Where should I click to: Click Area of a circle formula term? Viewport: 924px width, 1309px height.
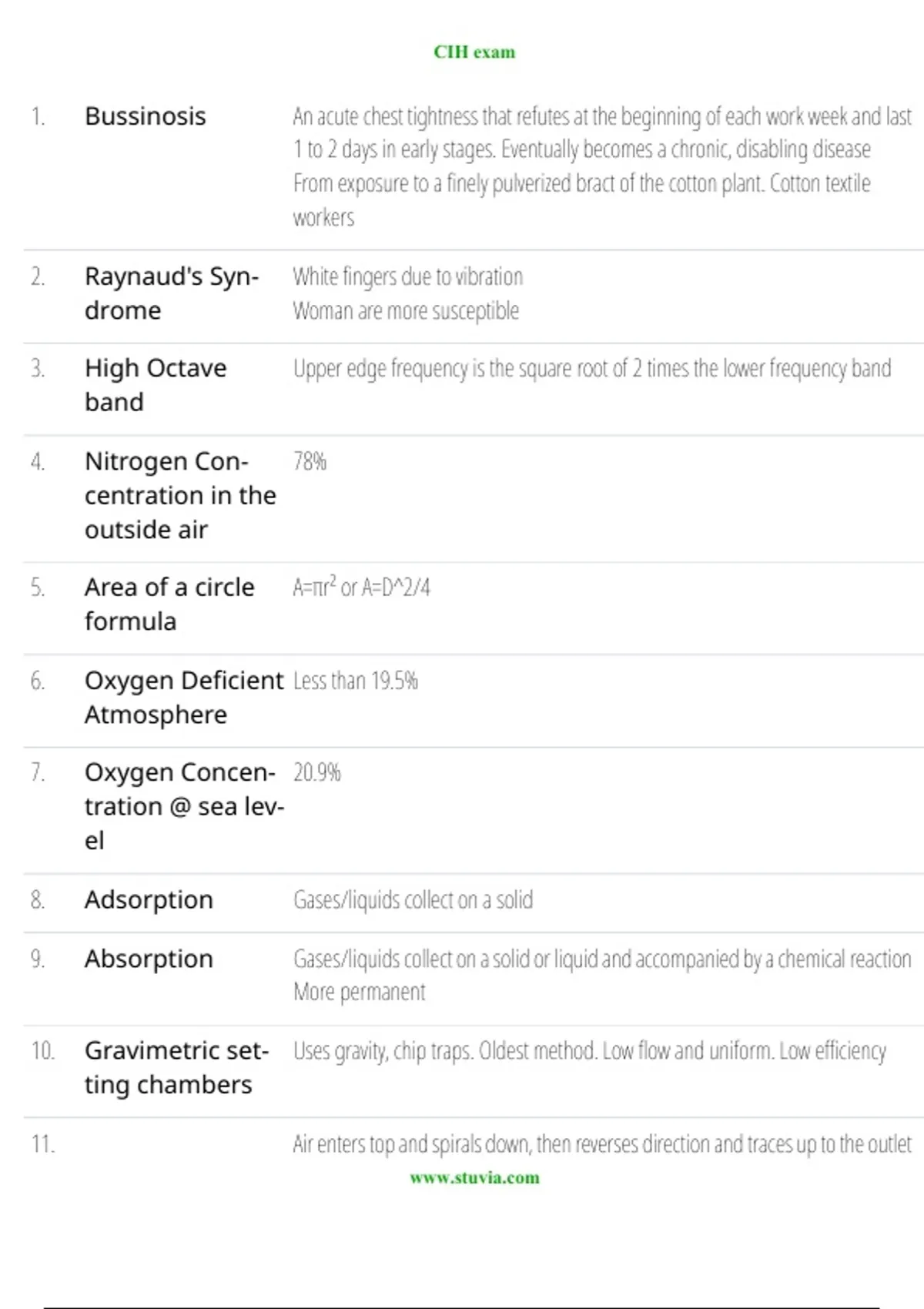coord(169,604)
